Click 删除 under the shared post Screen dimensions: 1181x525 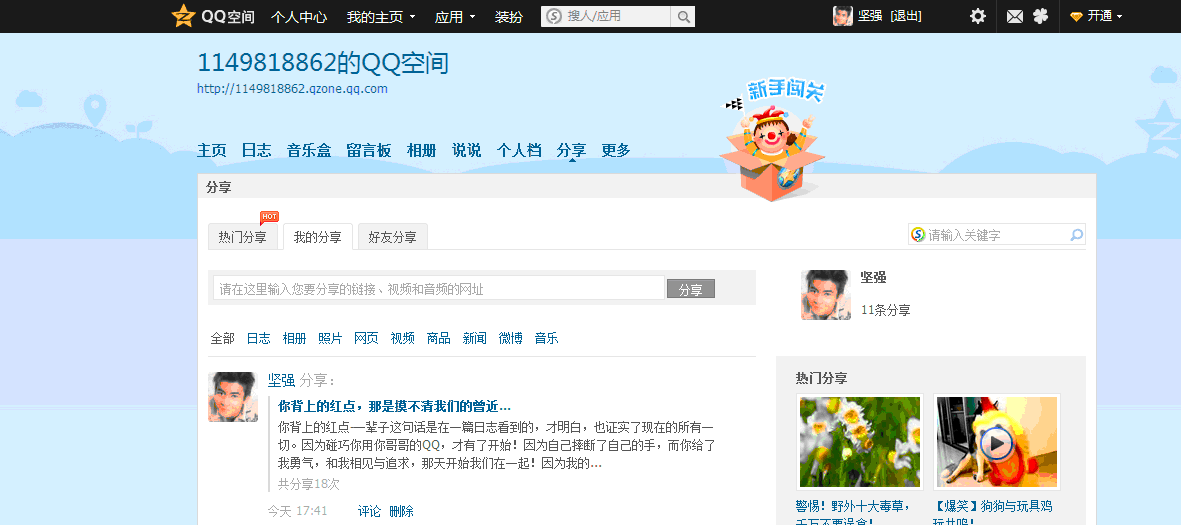coord(401,511)
